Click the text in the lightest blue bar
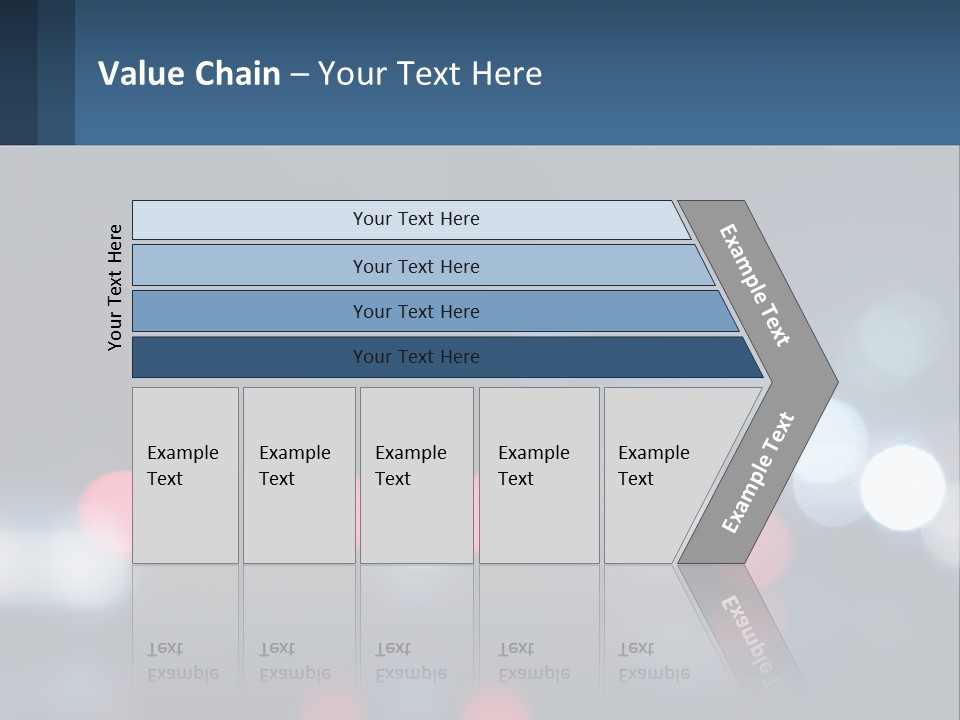Image resolution: width=960 pixels, height=720 pixels. 416,219
